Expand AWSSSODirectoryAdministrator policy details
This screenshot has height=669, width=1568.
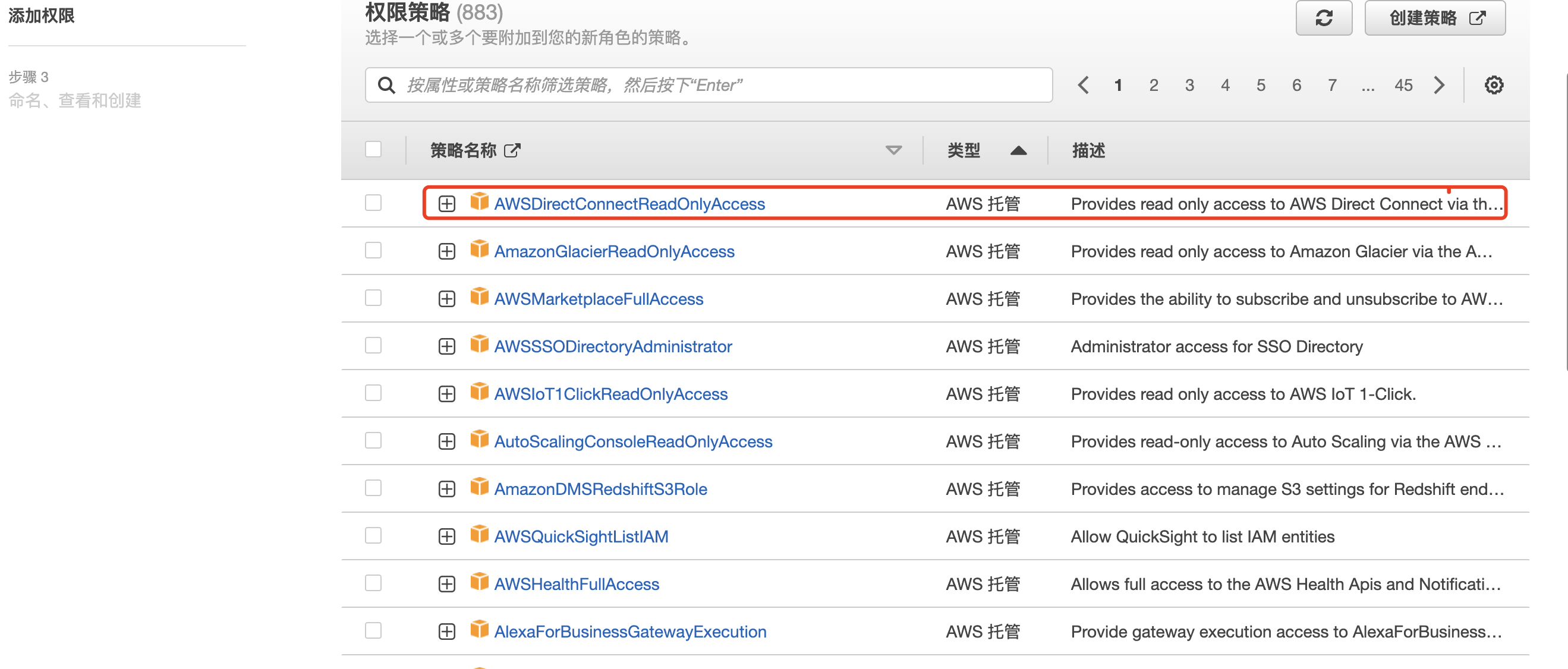point(447,346)
